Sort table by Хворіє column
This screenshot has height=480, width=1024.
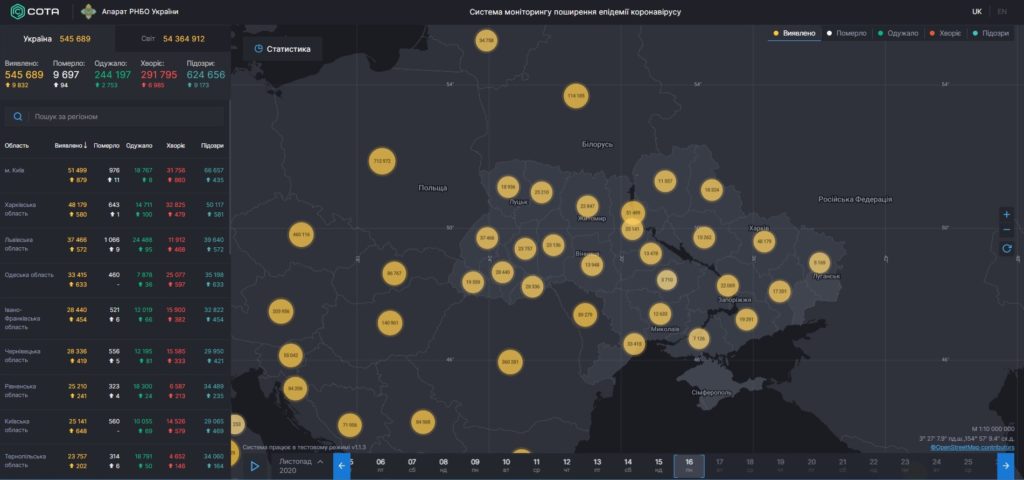[176, 146]
